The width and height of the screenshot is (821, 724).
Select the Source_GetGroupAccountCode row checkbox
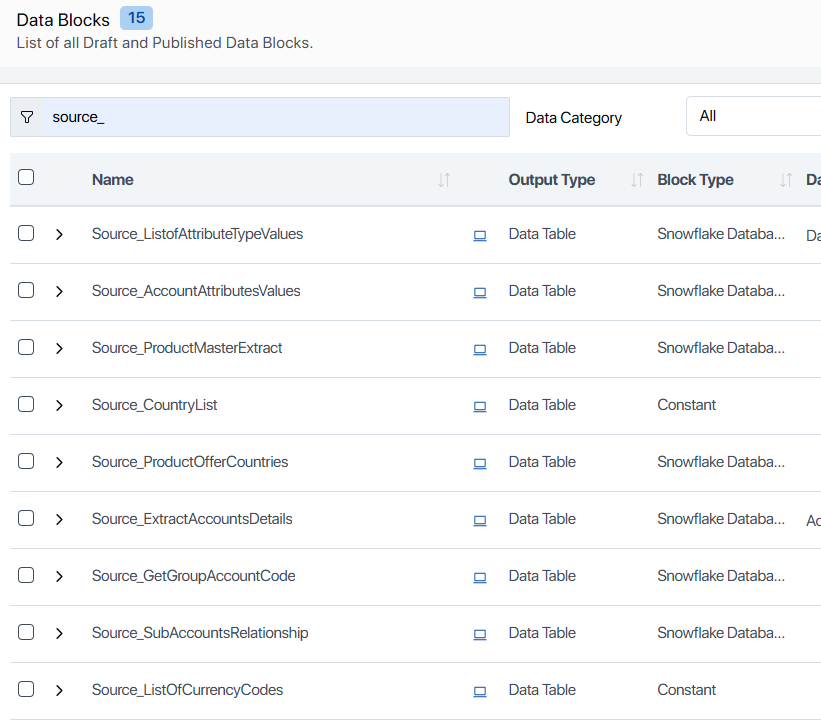26,575
